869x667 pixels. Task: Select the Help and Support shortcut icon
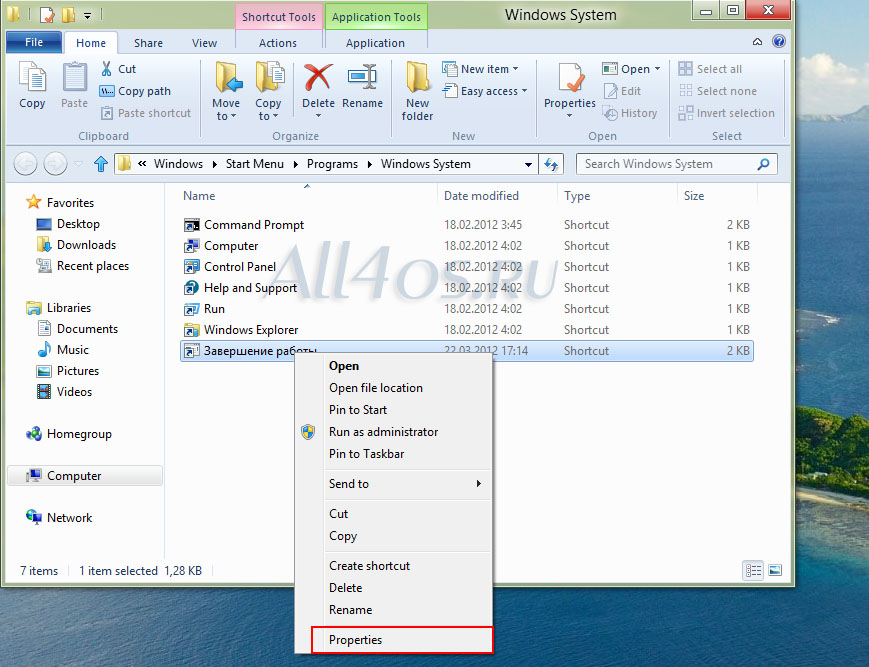point(191,288)
